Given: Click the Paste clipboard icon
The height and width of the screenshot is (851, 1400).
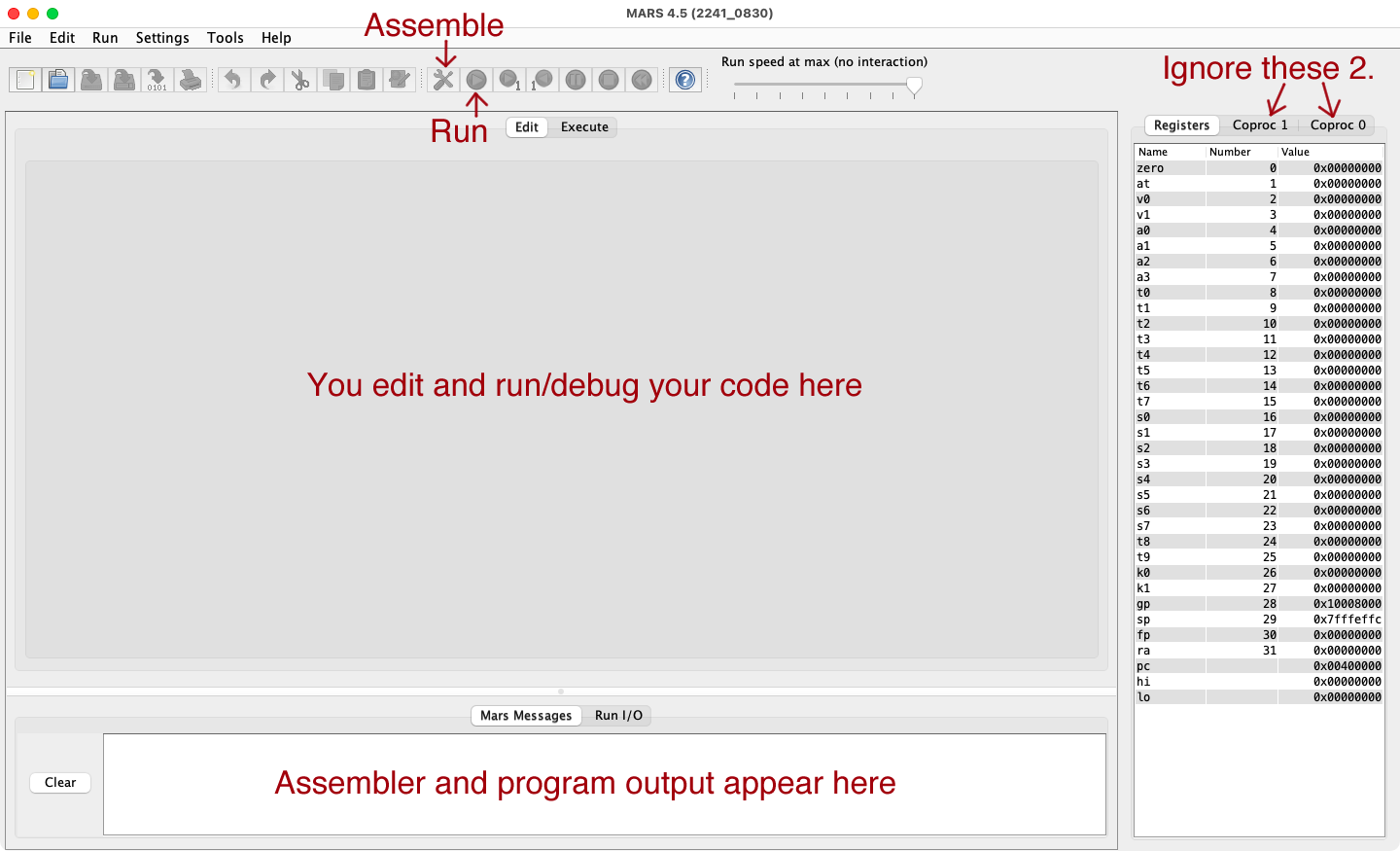Looking at the screenshot, I should point(367,80).
